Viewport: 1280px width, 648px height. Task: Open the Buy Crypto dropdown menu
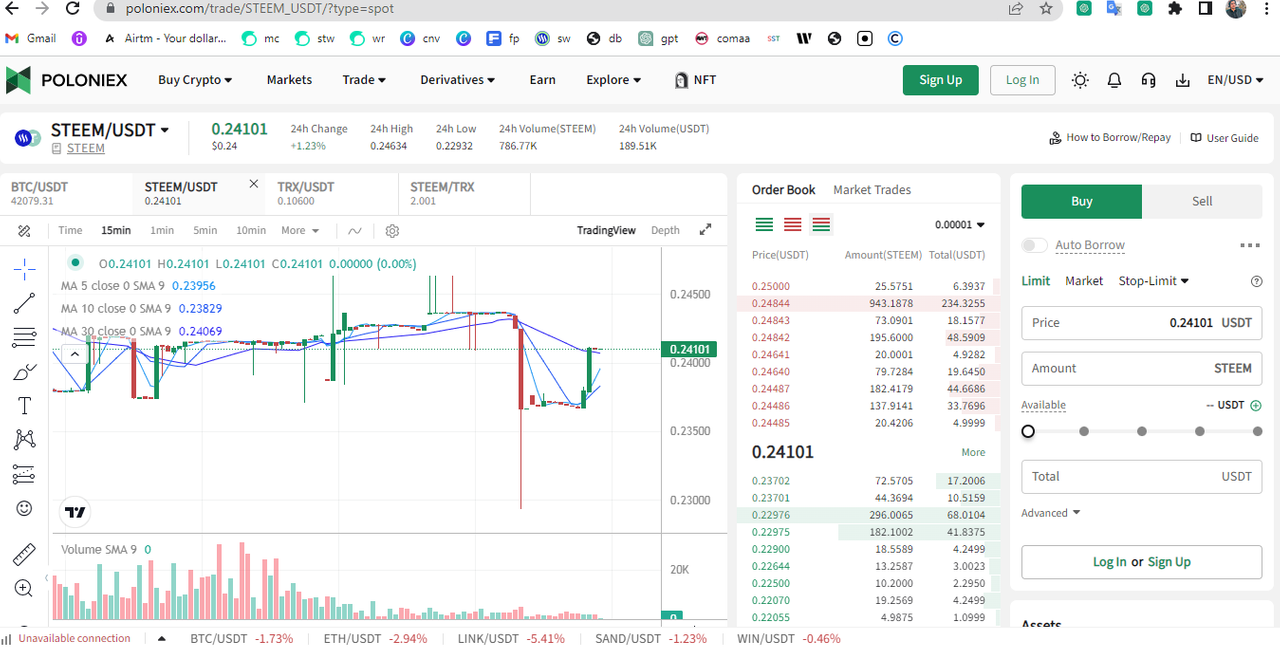point(195,80)
